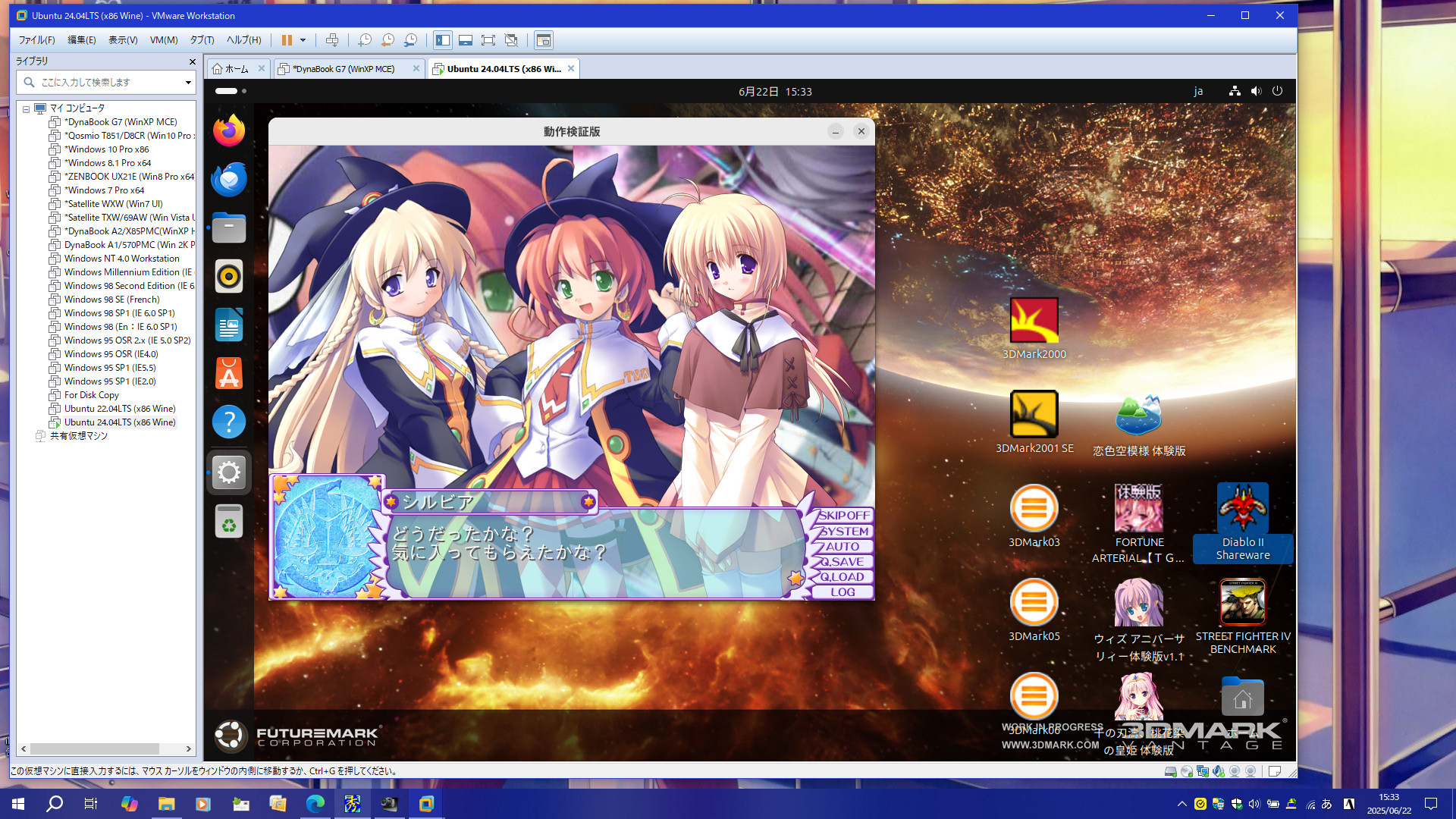Select Ubuntu 22.04LTS (x86 Wine) in library

point(120,409)
